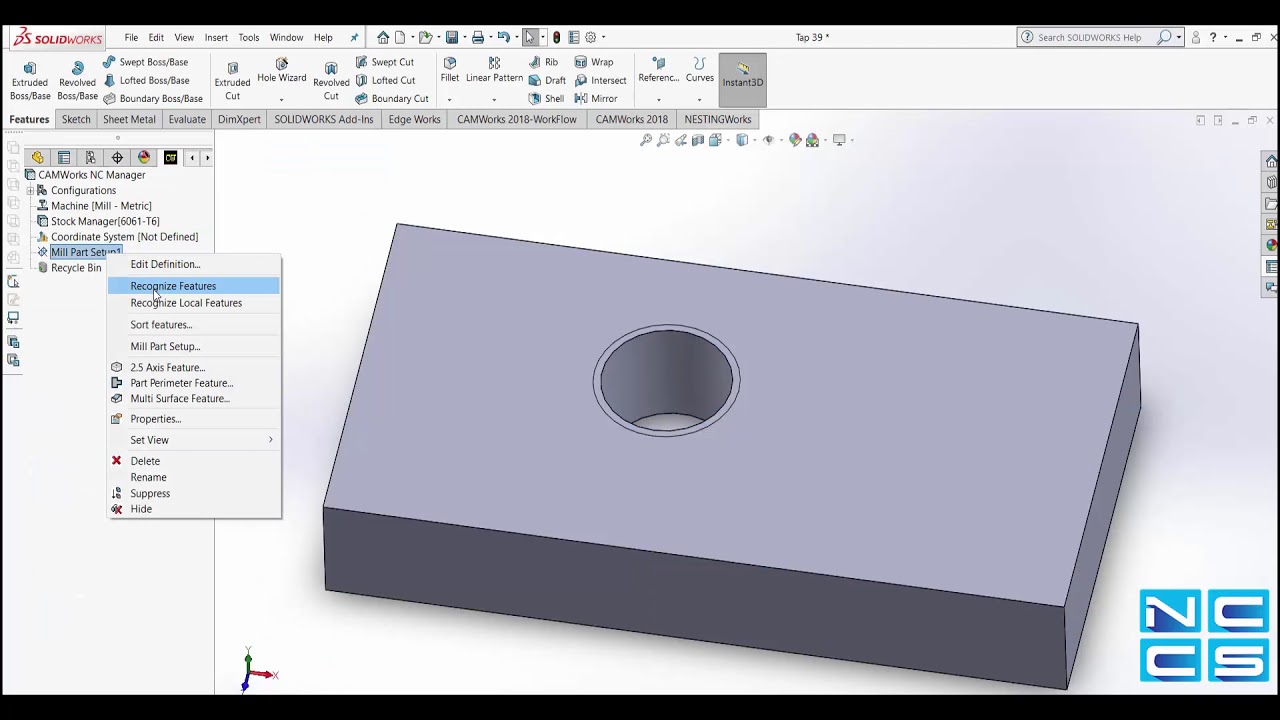This screenshot has width=1280, height=720.
Task: Select Coordinate System [Not Defined] item
Action: (117, 237)
